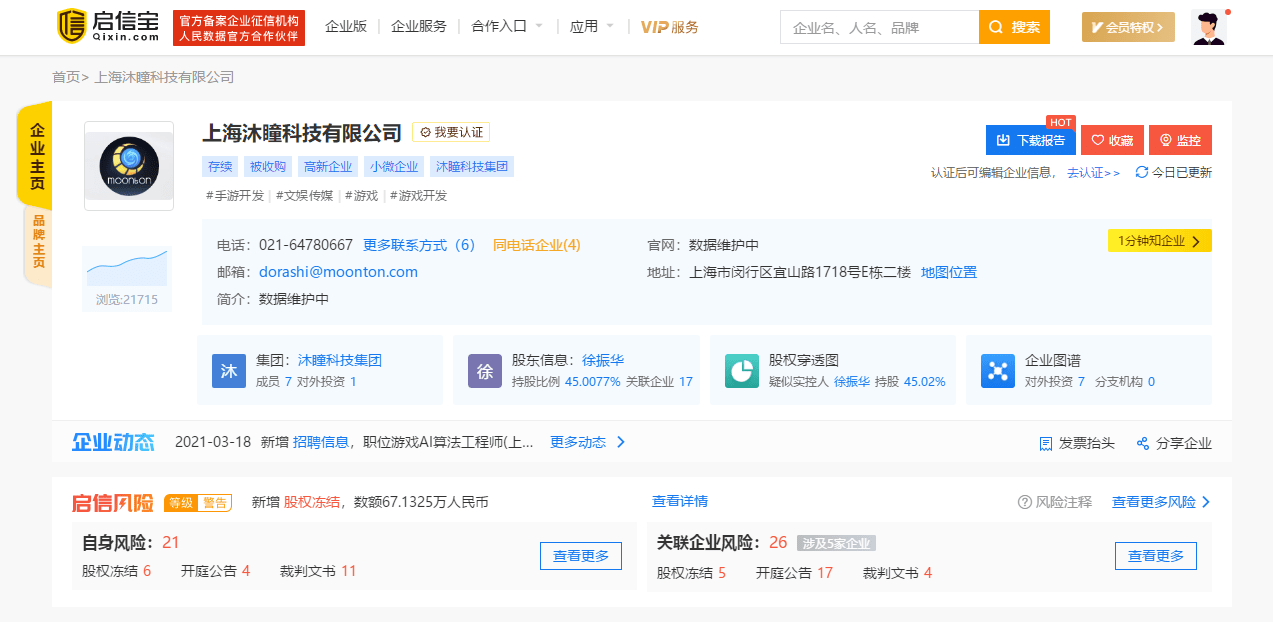1273x622 pixels.
Task: Click the 小微企业 tag
Action: (x=394, y=167)
